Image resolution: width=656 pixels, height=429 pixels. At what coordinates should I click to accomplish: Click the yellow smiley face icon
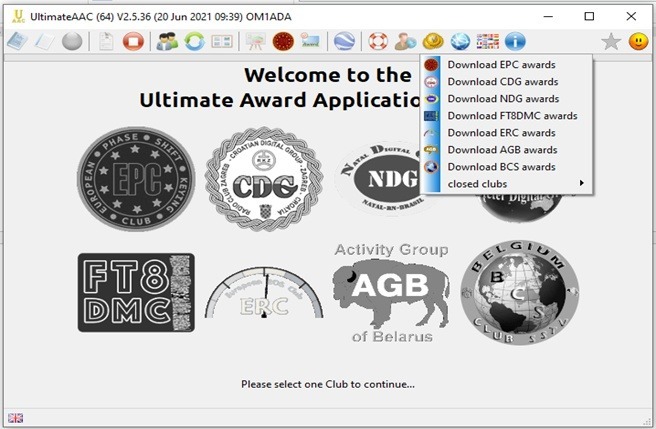click(x=638, y=41)
